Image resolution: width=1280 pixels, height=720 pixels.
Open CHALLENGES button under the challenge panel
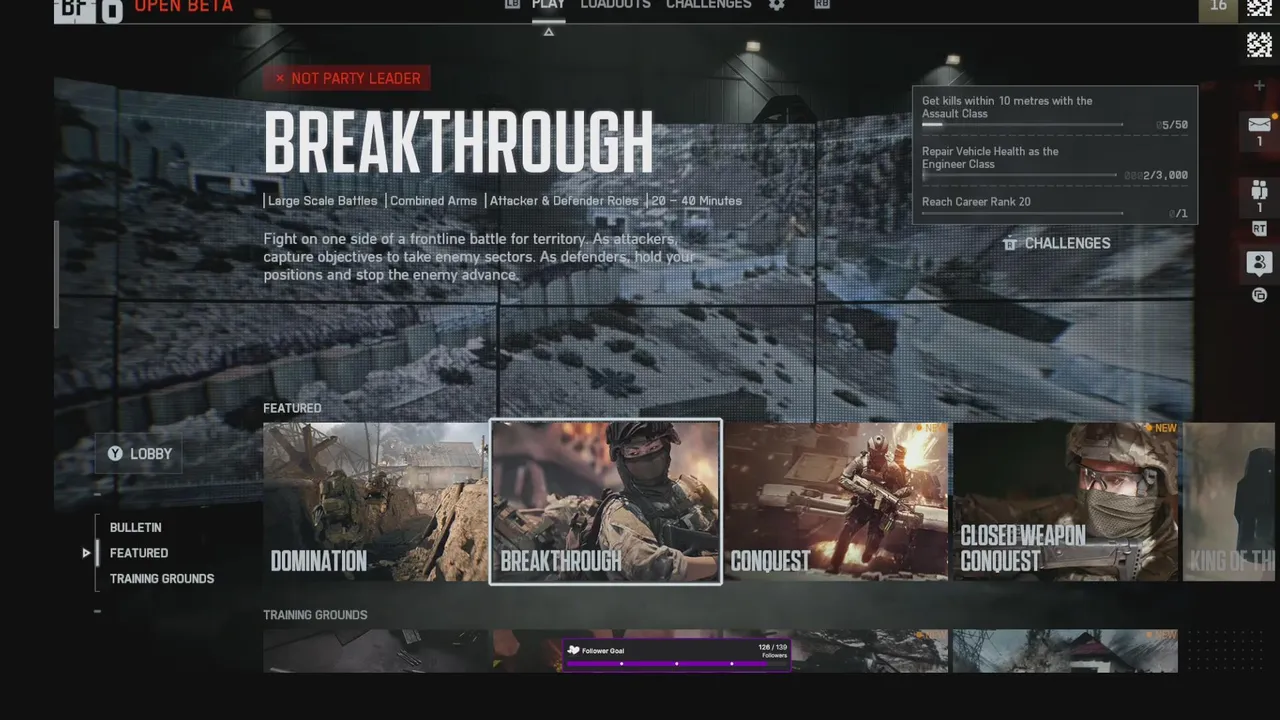pos(1057,243)
